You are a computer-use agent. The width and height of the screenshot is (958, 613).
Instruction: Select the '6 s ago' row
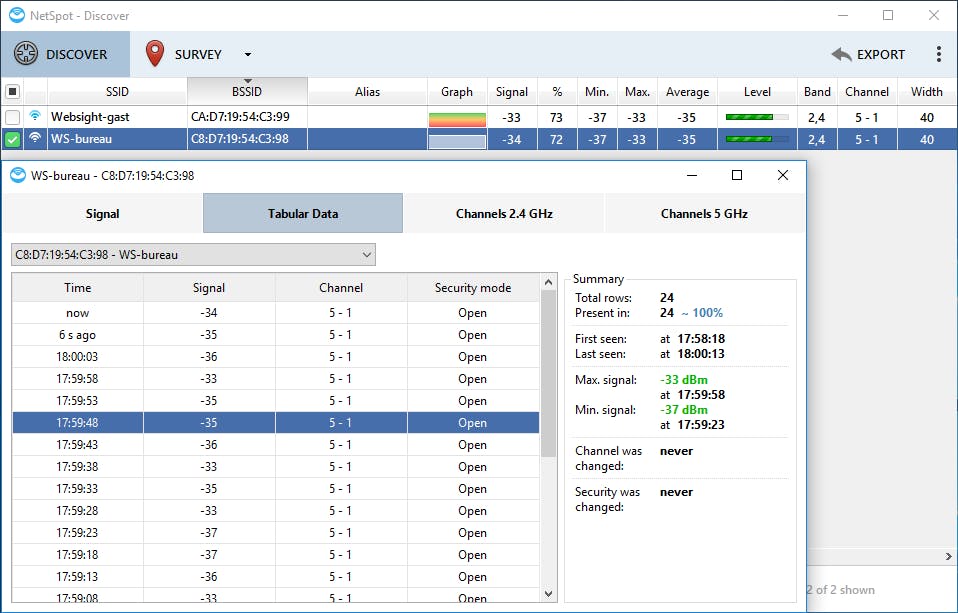click(276, 334)
